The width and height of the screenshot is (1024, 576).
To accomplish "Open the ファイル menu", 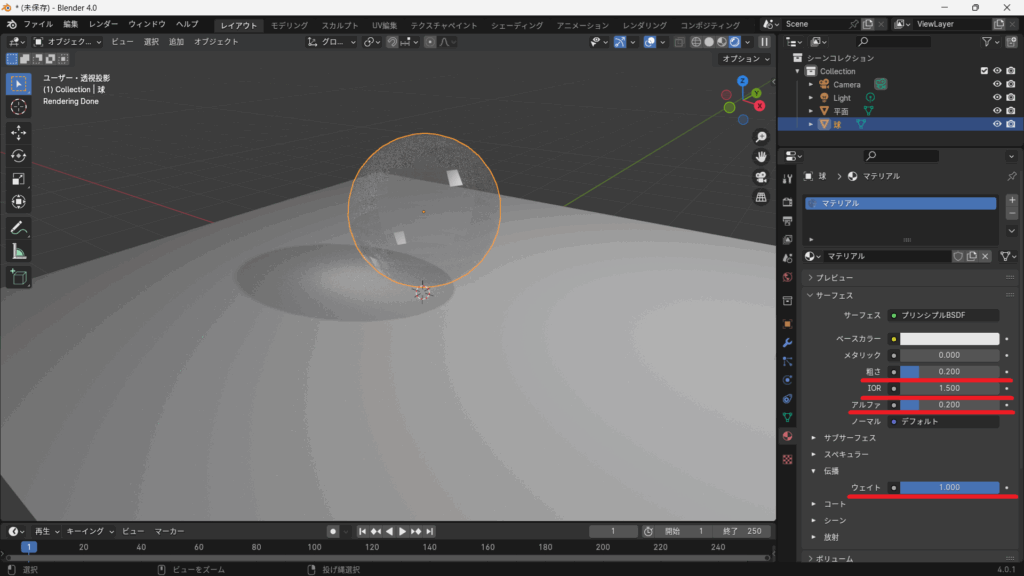I will [x=38, y=24].
